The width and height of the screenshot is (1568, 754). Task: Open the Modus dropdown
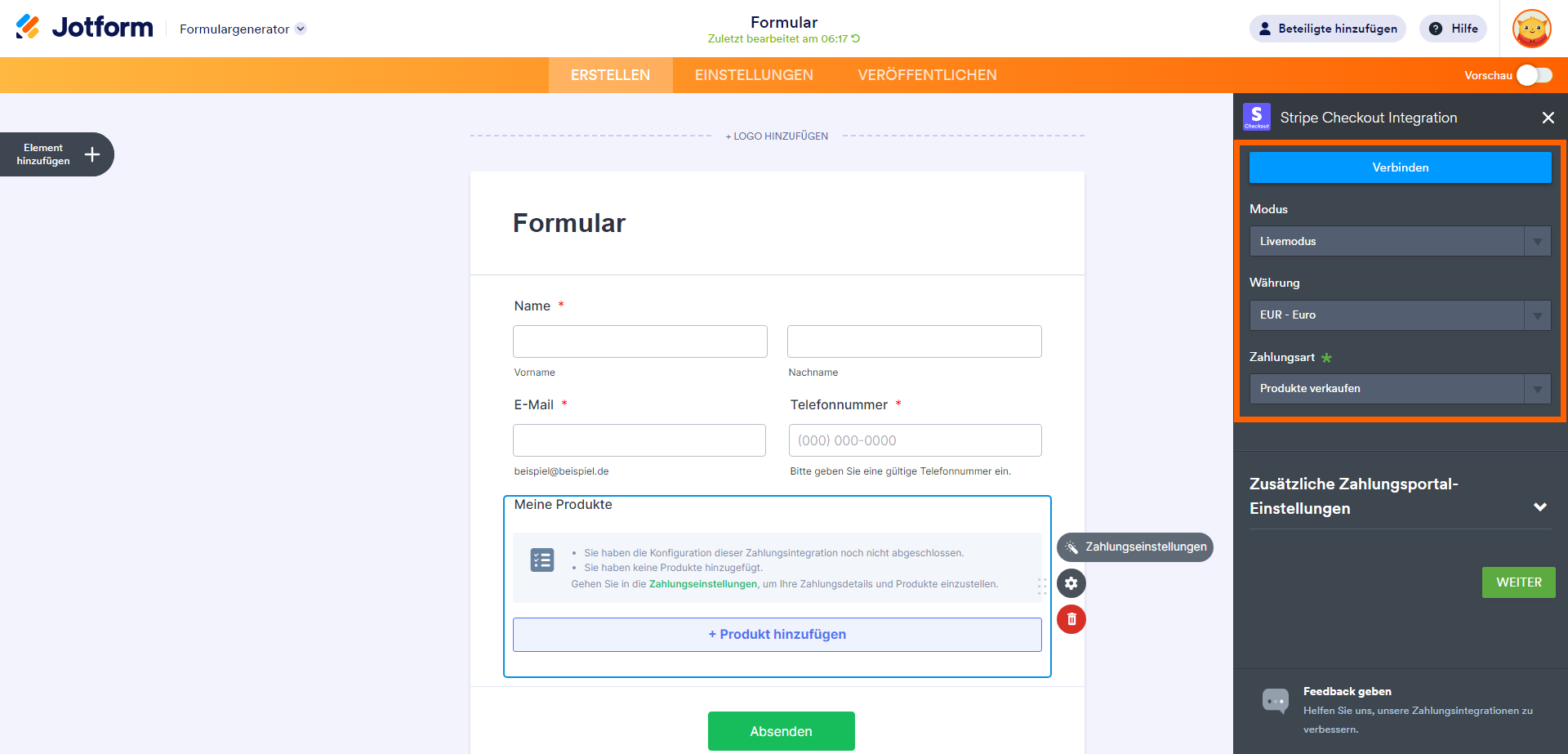(x=1400, y=241)
